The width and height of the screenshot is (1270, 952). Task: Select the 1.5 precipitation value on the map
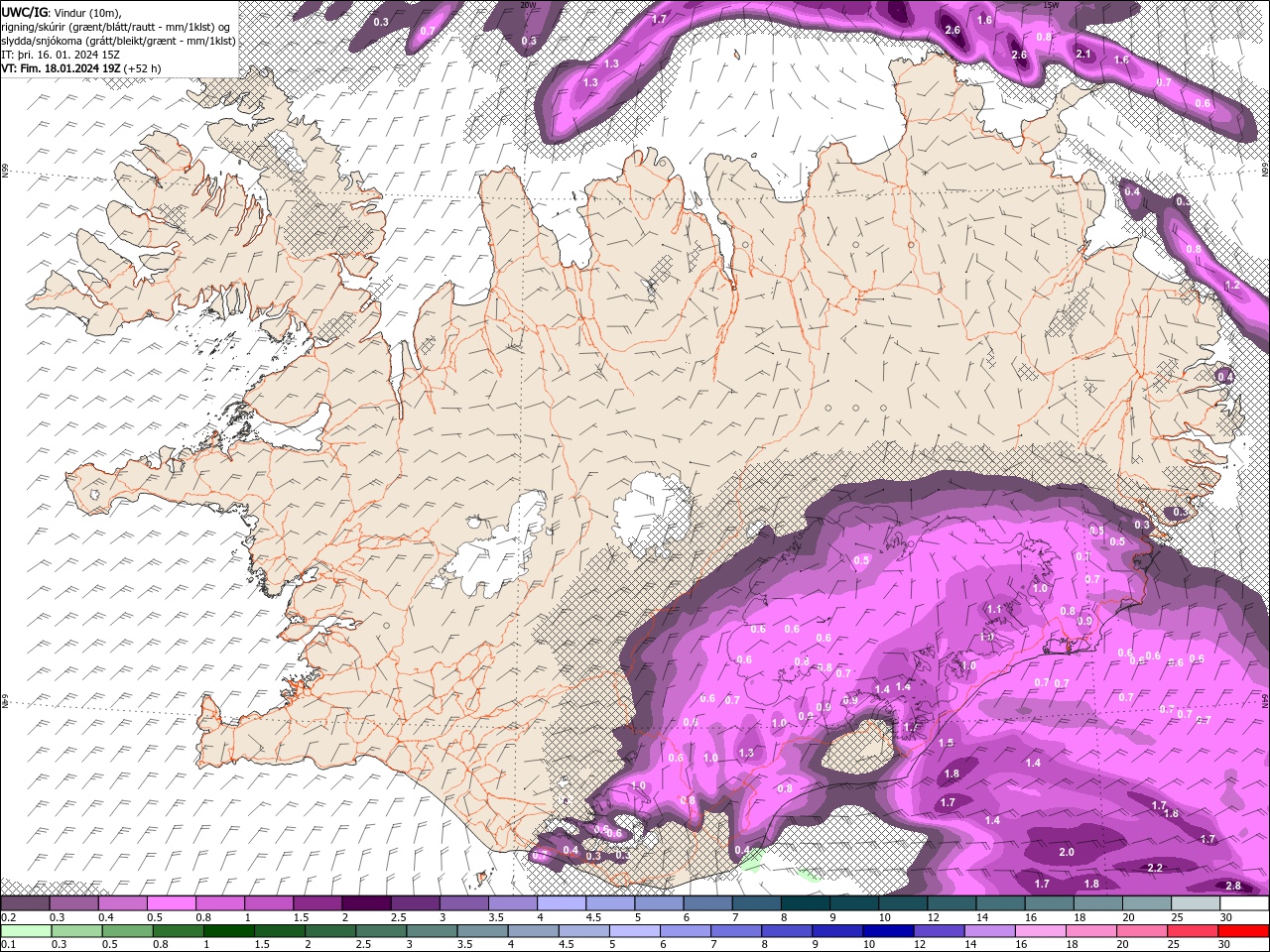pos(946,743)
